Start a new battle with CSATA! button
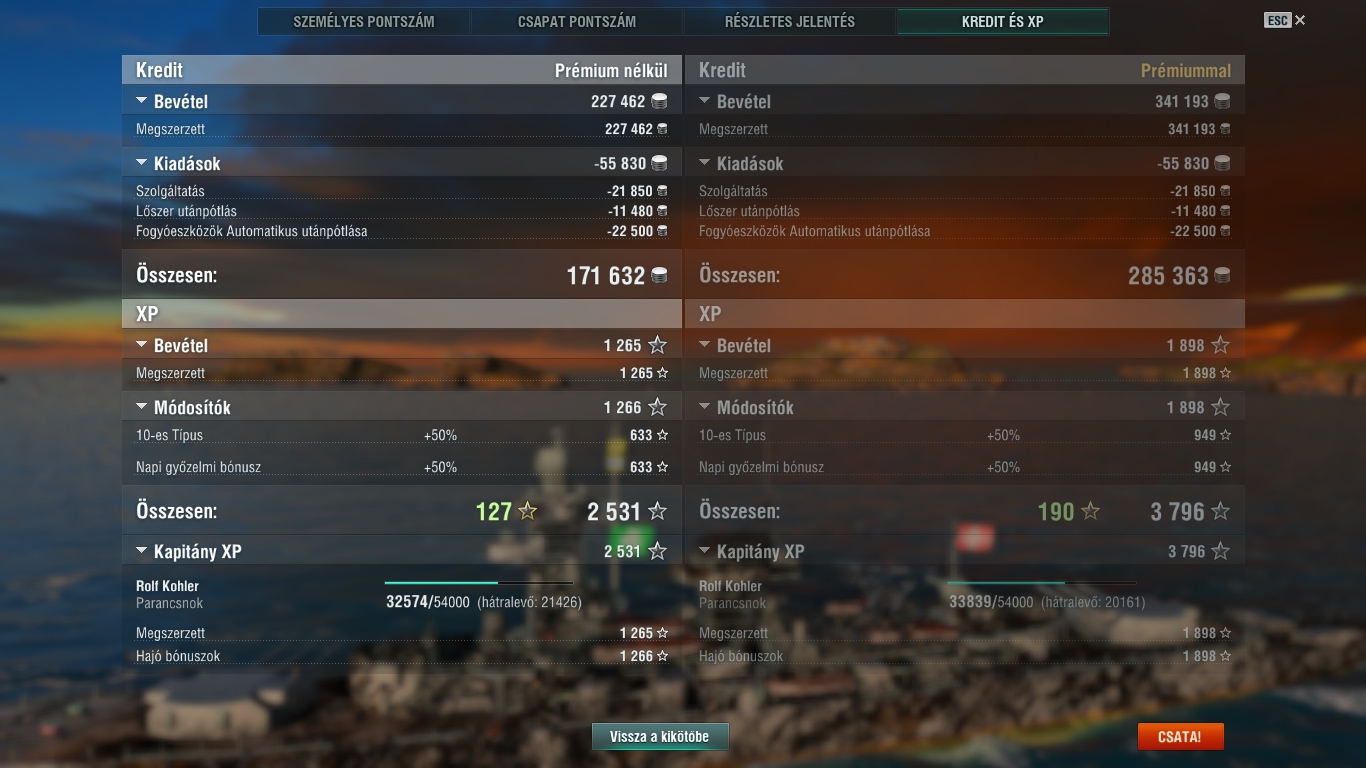1366x768 pixels. coord(1180,737)
